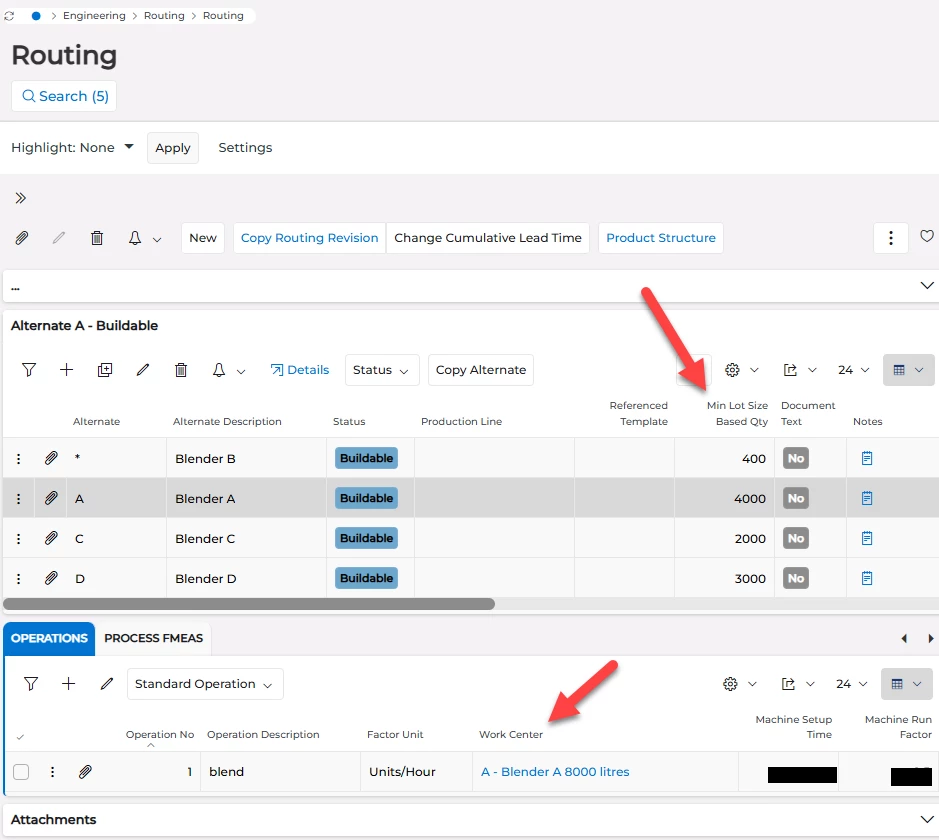Click the edit pencil in main toolbar
This screenshot has height=840, width=939.
point(58,238)
